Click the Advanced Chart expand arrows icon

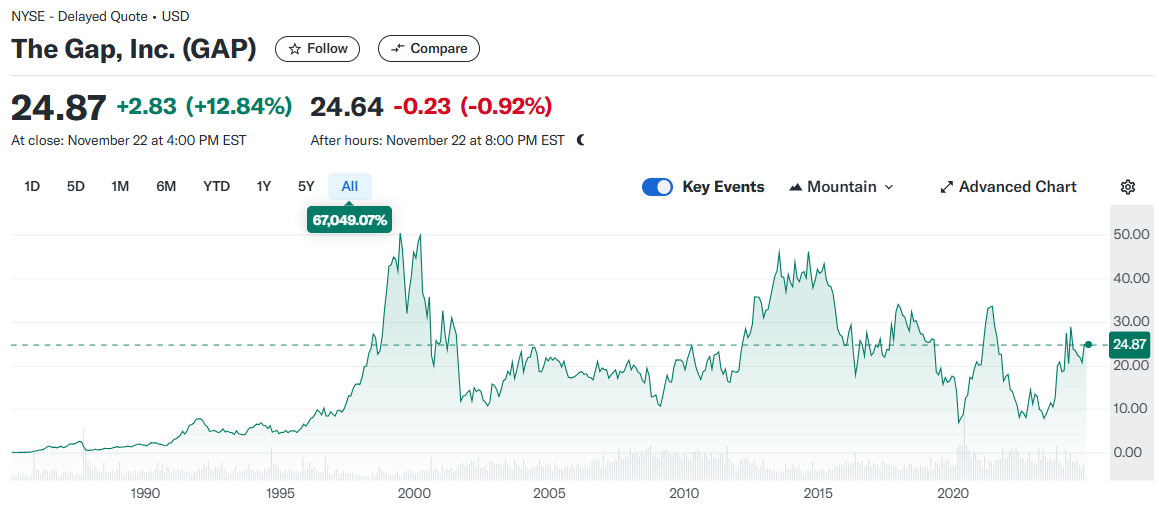[946, 187]
